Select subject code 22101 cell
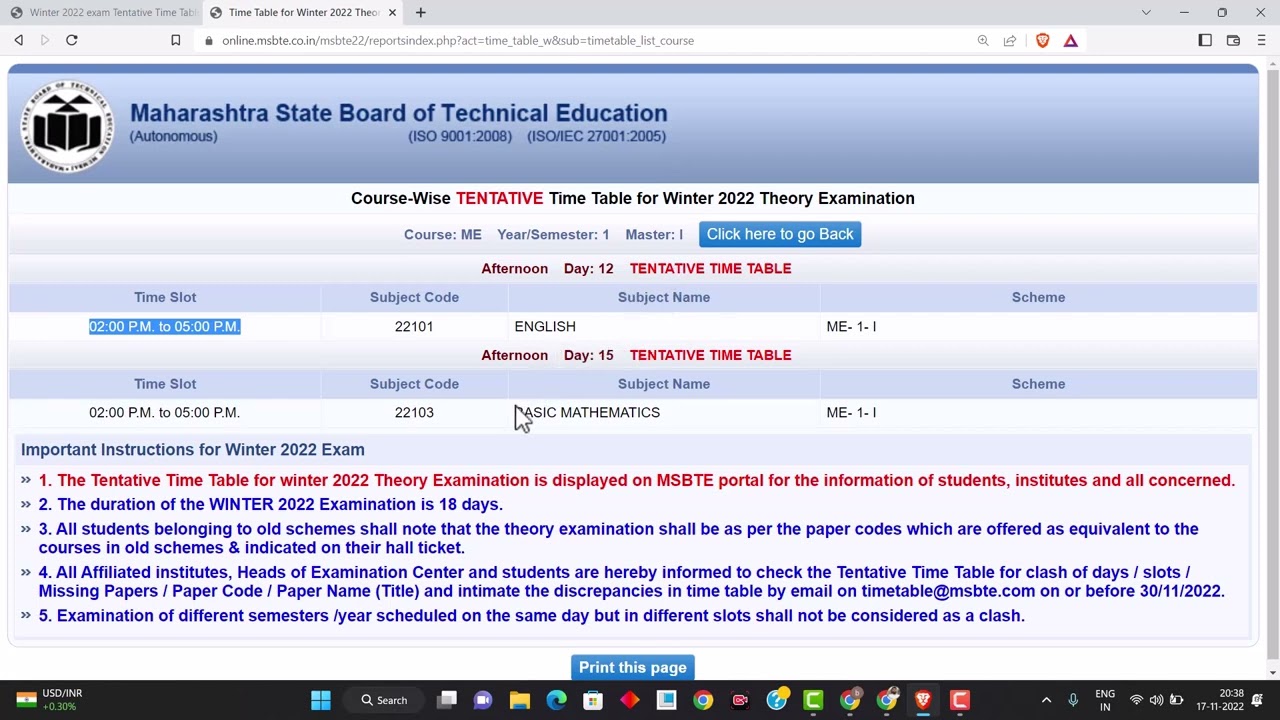Image resolution: width=1280 pixels, height=720 pixels. tap(414, 326)
